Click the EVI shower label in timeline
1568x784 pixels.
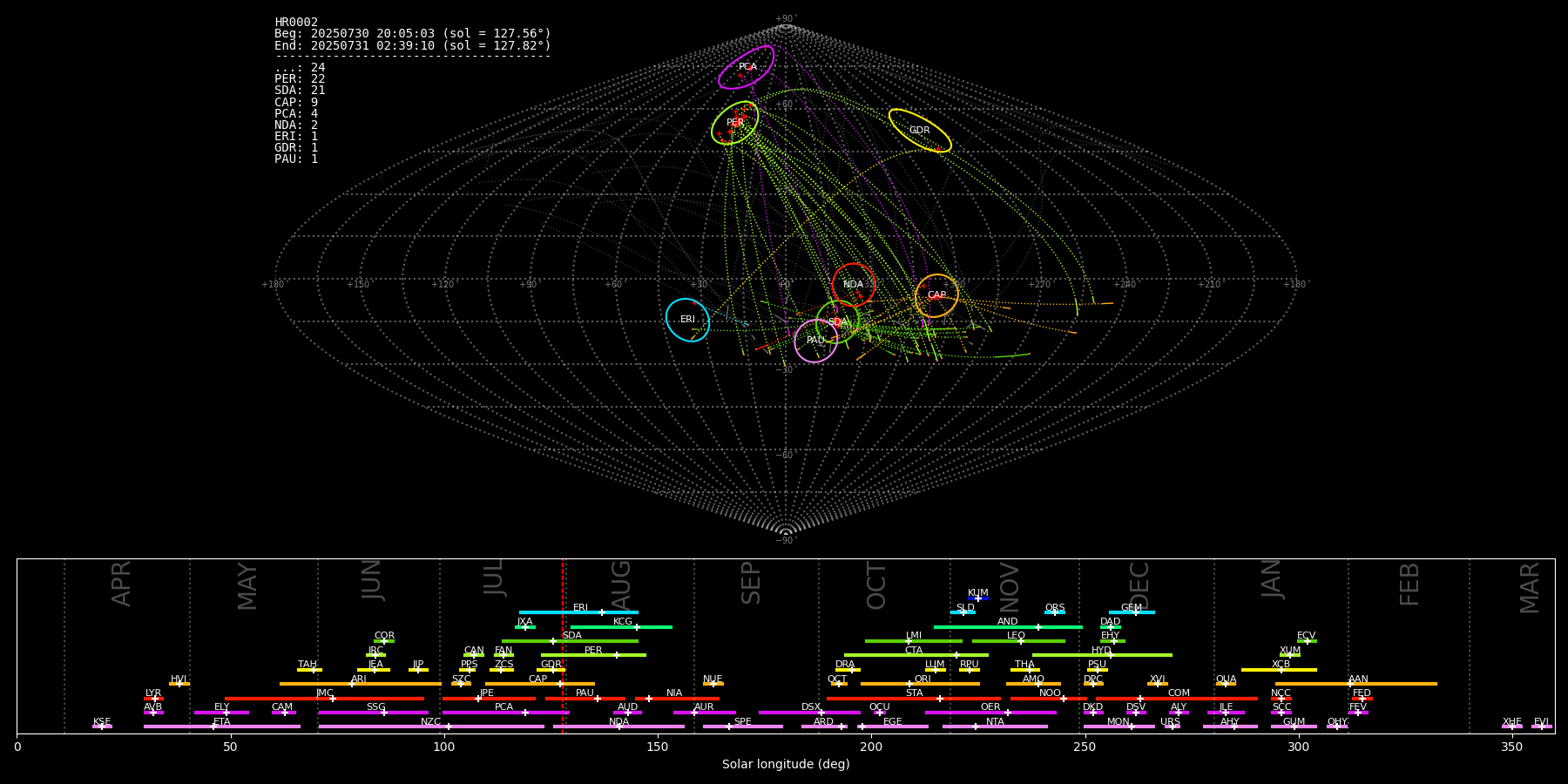[x=1541, y=722]
